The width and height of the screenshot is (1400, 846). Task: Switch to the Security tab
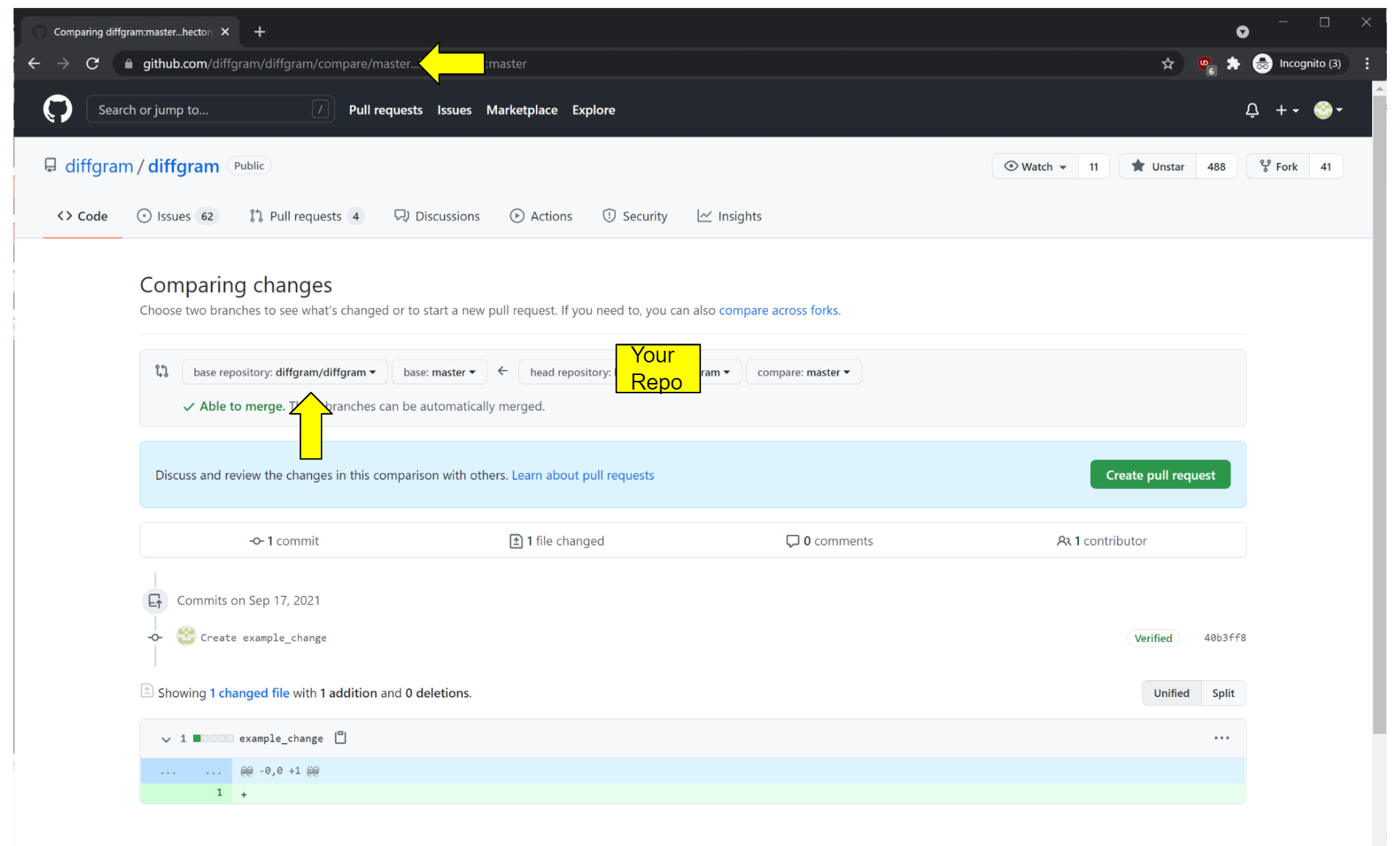[635, 216]
